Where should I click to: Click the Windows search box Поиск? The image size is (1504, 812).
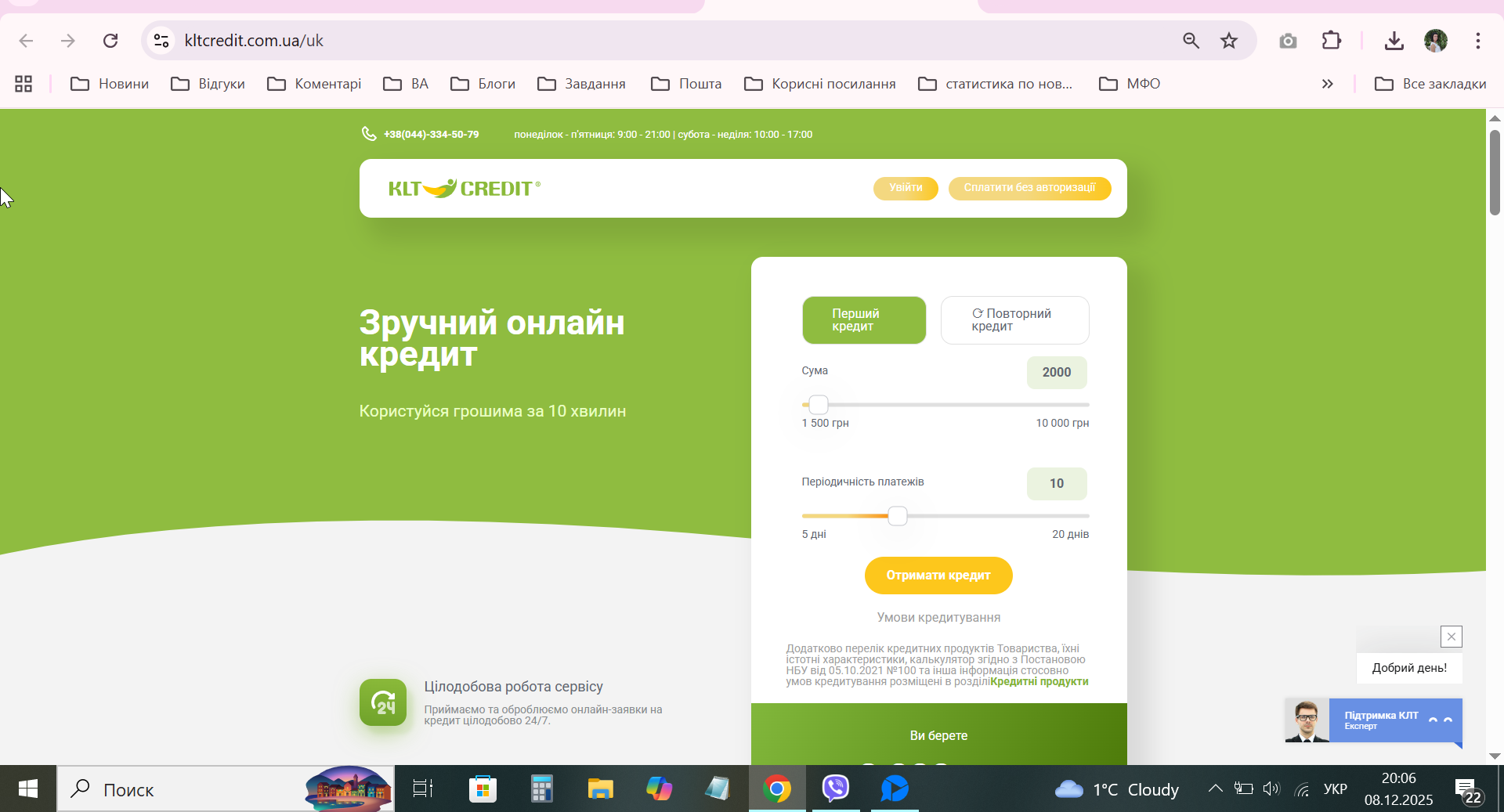[226, 789]
